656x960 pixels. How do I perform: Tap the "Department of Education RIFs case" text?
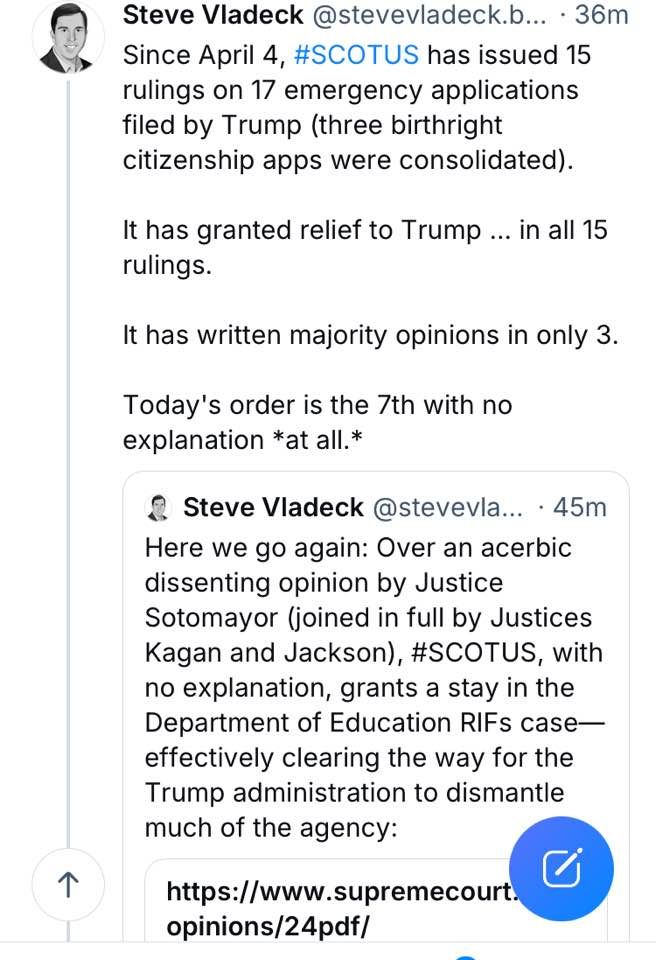pos(358,724)
